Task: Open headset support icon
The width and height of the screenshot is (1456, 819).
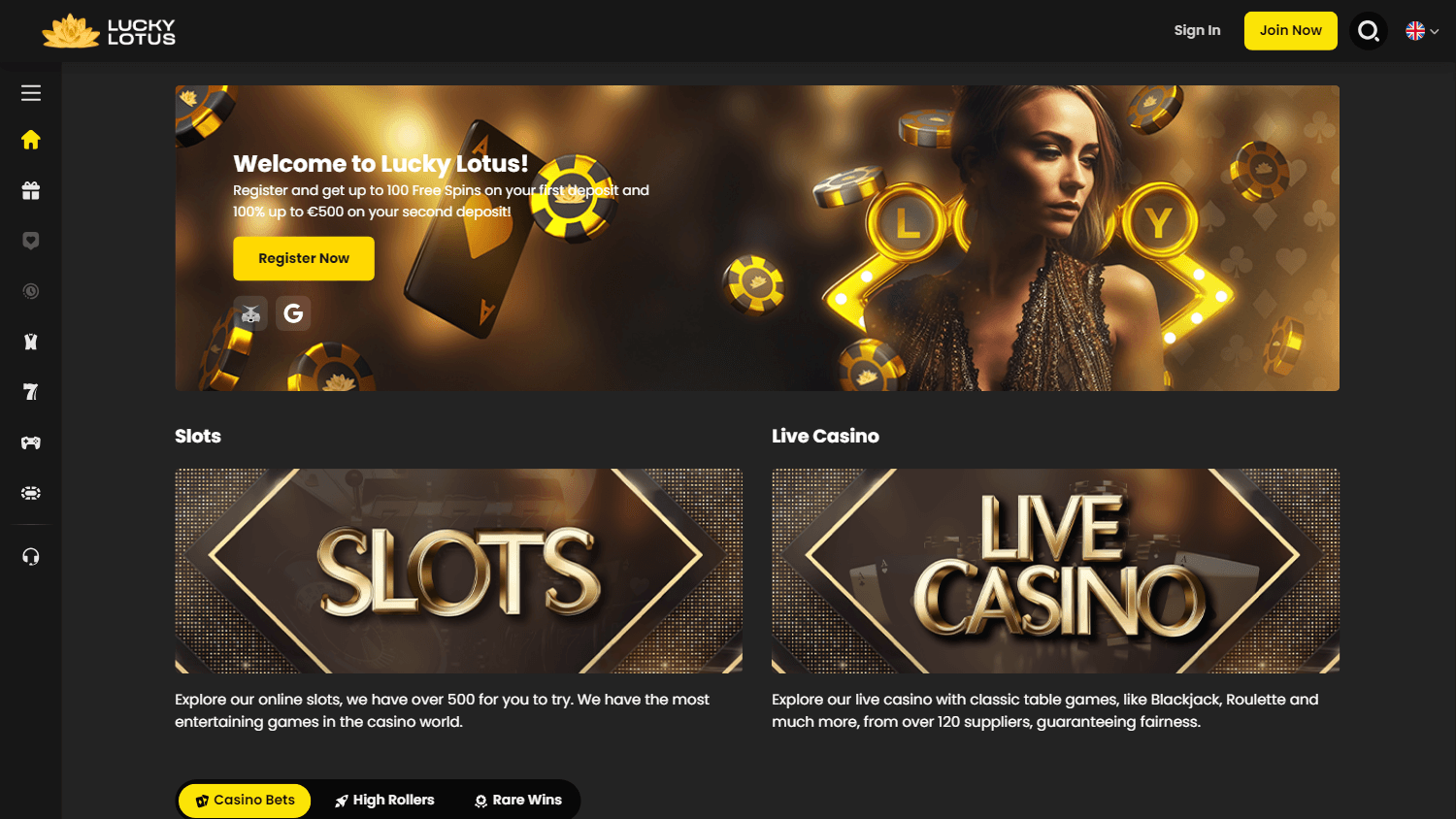Action: pyautogui.click(x=31, y=556)
